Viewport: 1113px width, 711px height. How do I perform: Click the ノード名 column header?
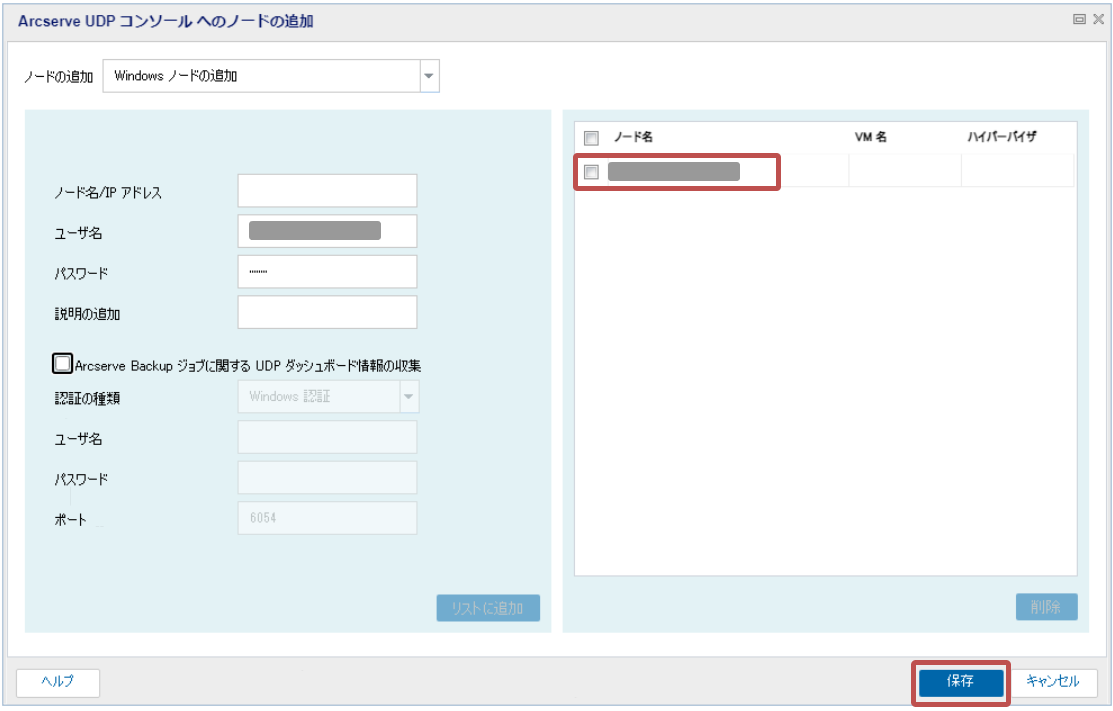tap(633, 137)
